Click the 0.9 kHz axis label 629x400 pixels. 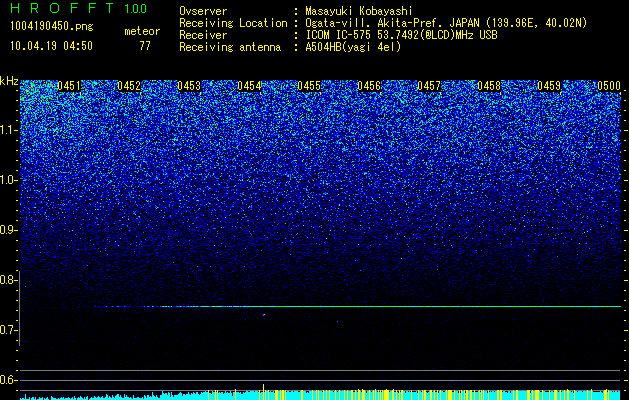pos(7,230)
